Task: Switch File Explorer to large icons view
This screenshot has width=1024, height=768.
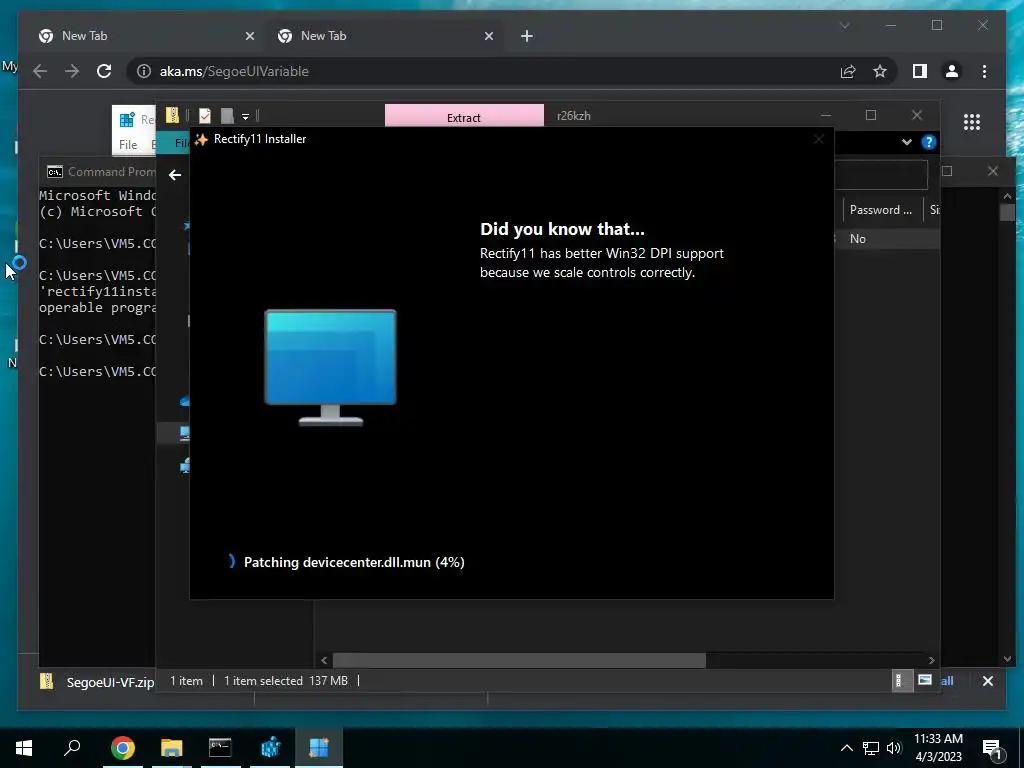Action: click(x=924, y=680)
